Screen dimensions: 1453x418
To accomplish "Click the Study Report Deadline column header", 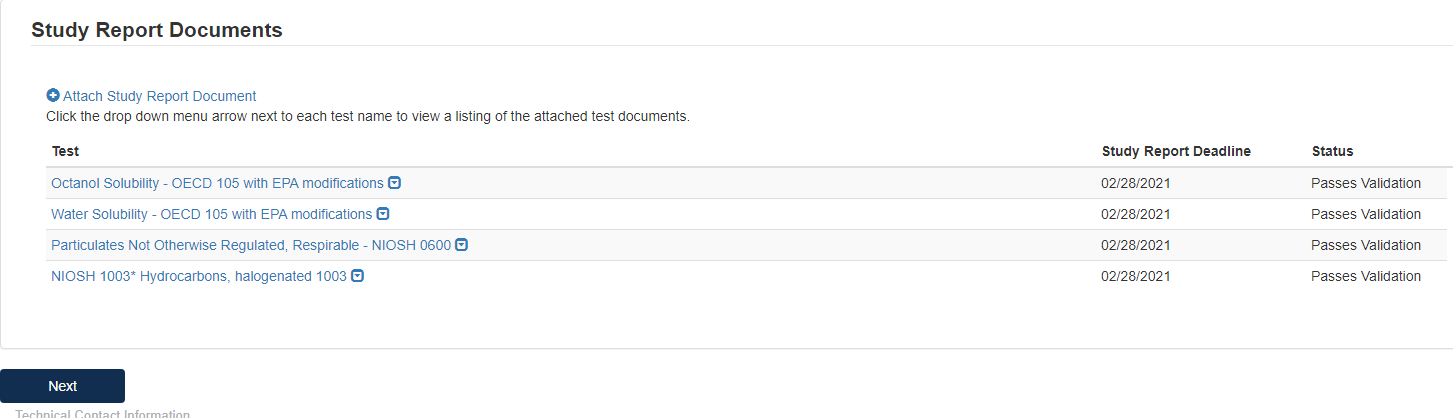I will pos(1176,151).
